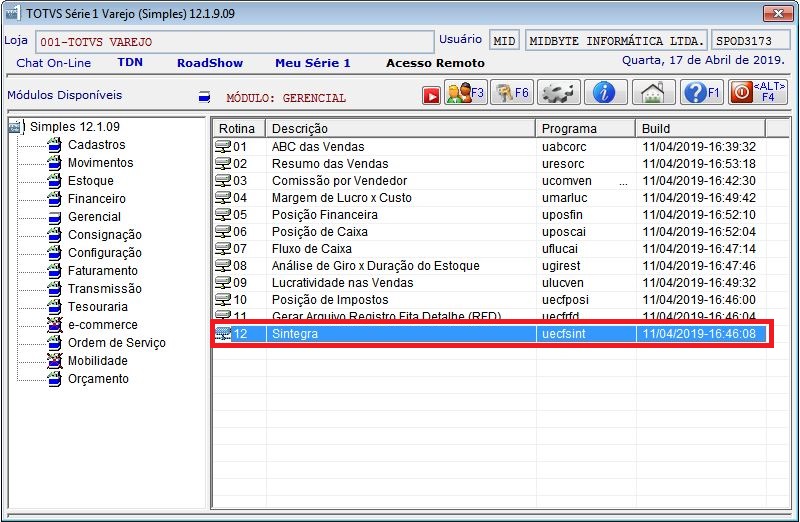This screenshot has height=522, width=800.
Task: Click the gears configuration icon
Action: (x=559, y=92)
